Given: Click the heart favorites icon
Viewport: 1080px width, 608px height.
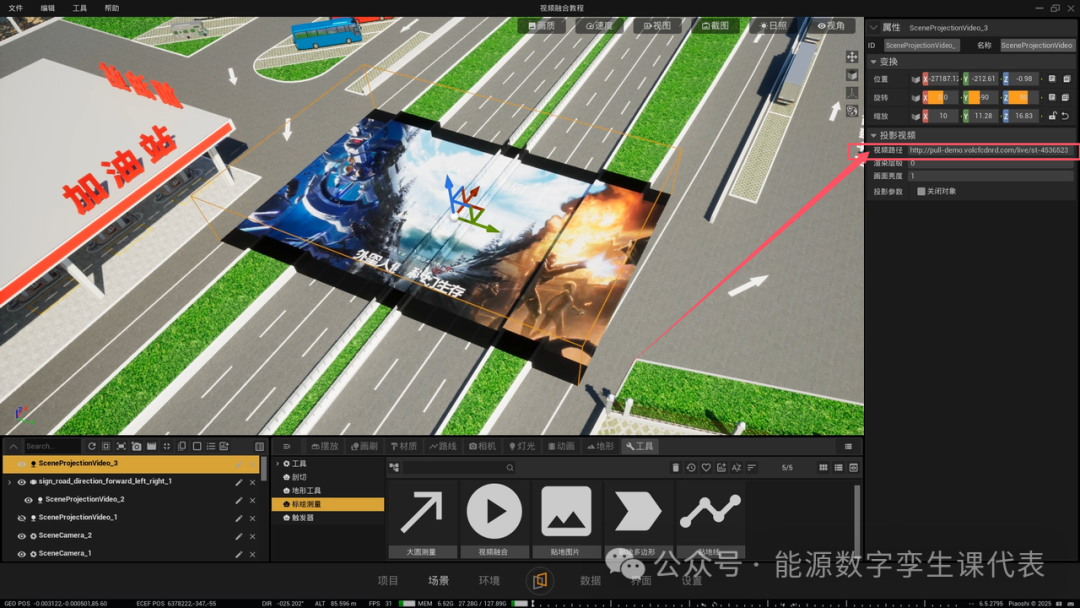Looking at the screenshot, I should 706,468.
